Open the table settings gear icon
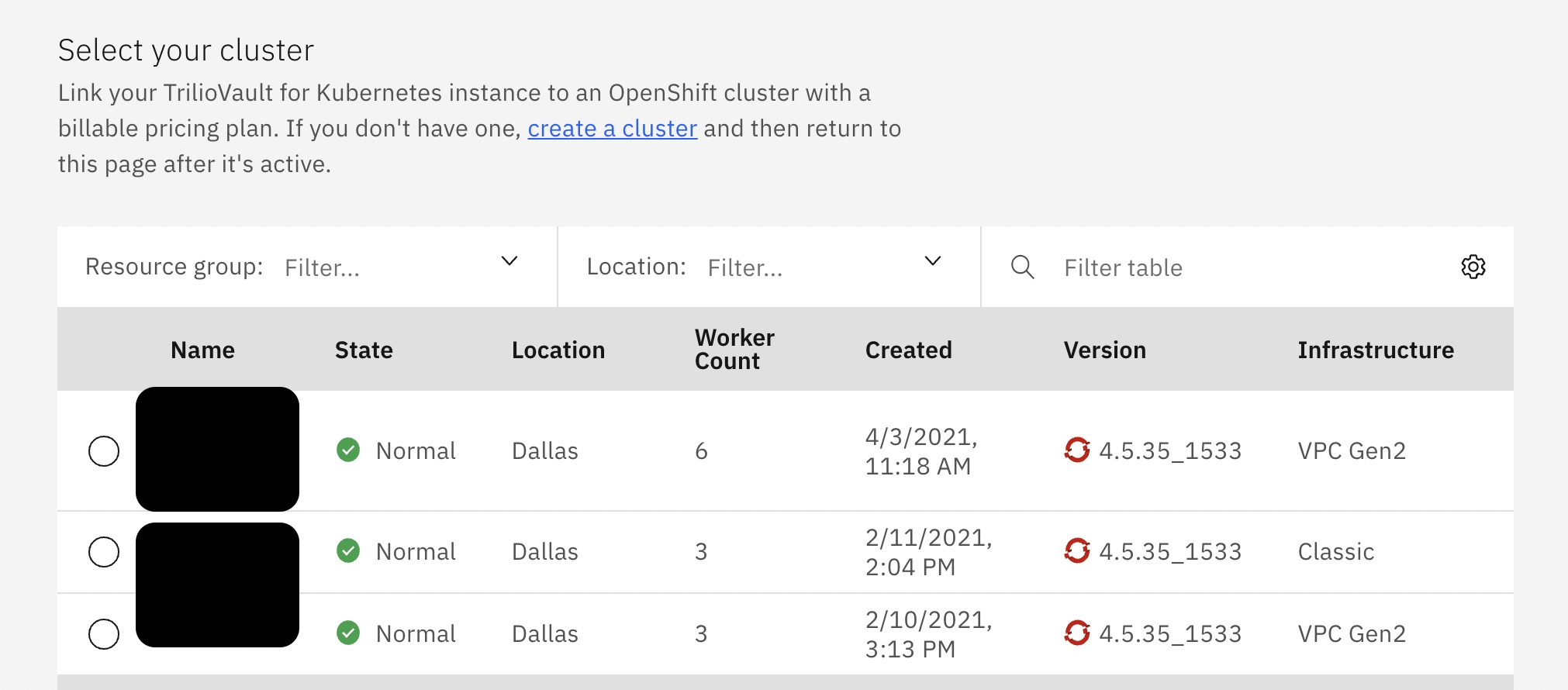This screenshot has height=690, width=1568. click(1473, 267)
